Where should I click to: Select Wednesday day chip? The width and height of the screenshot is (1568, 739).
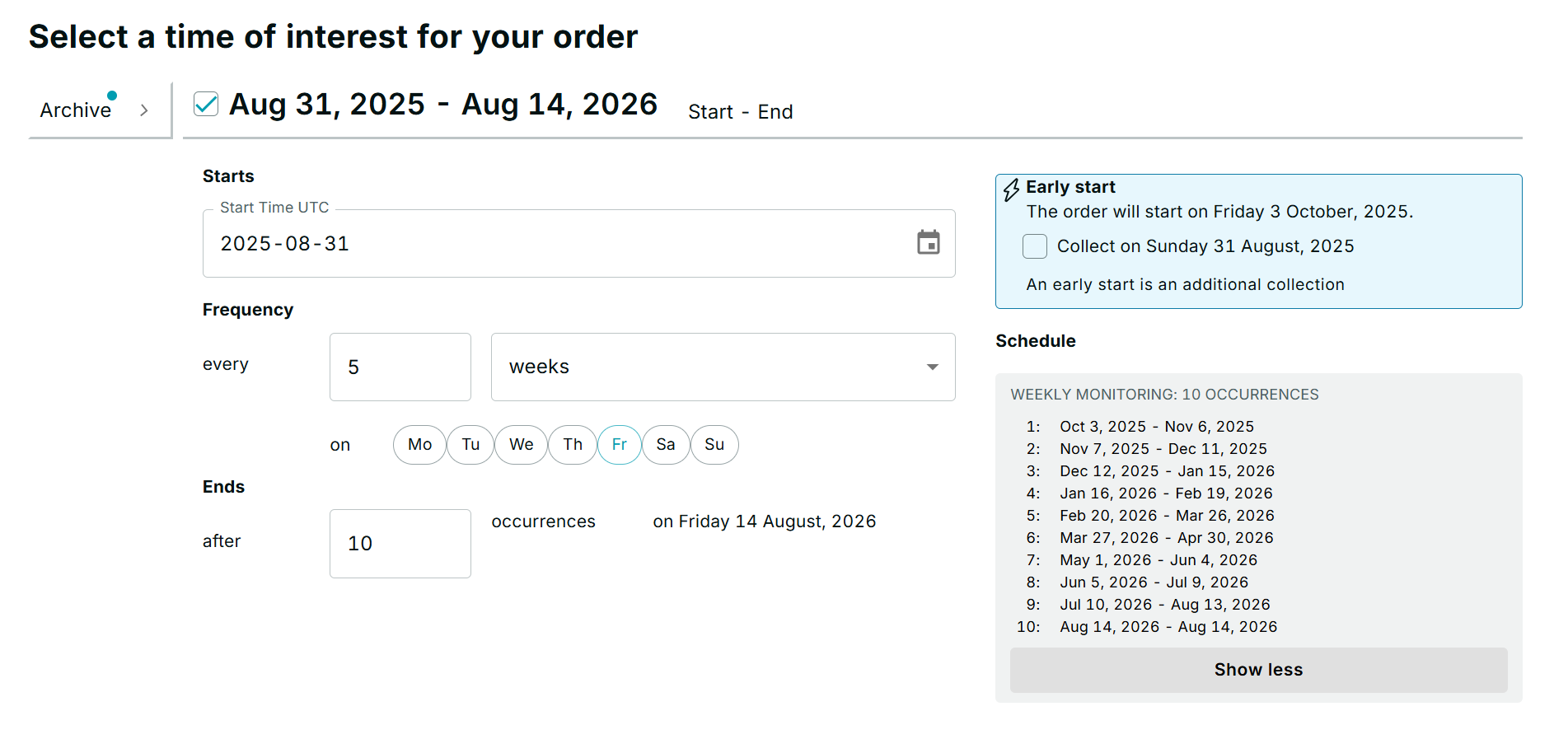coord(521,445)
